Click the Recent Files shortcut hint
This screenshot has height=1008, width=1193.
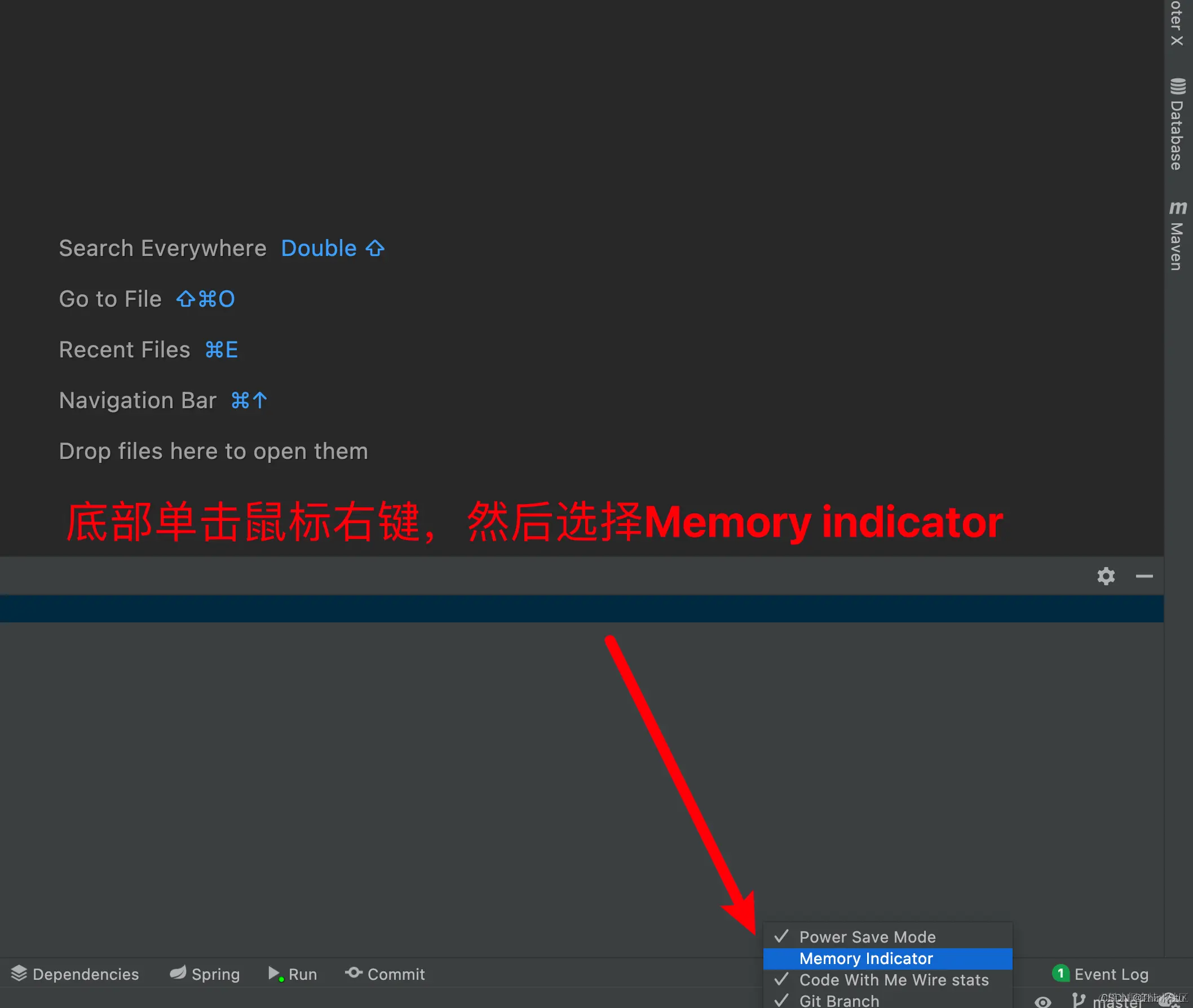[x=221, y=350]
